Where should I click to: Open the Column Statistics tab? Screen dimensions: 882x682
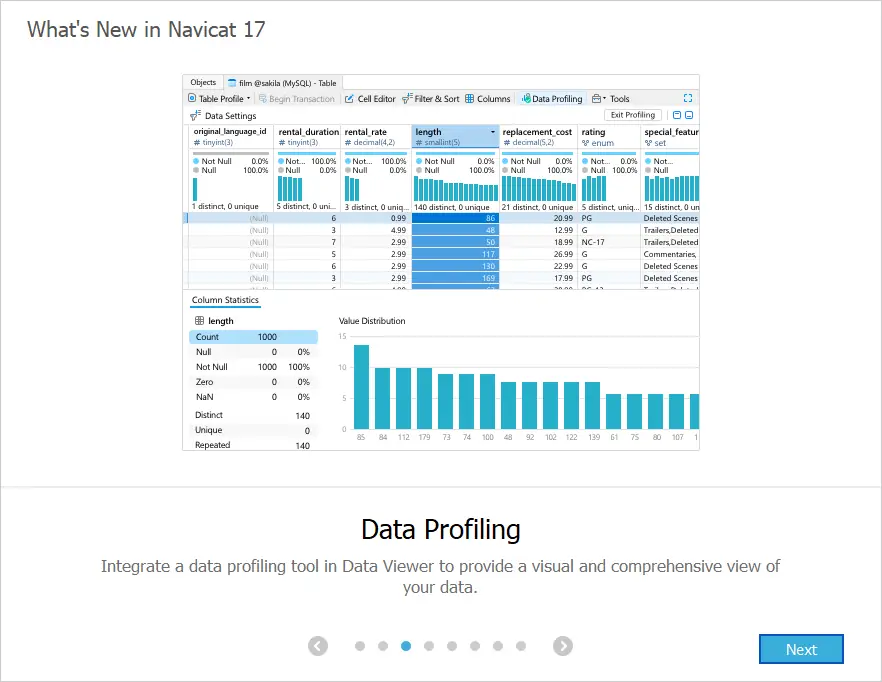(x=225, y=300)
